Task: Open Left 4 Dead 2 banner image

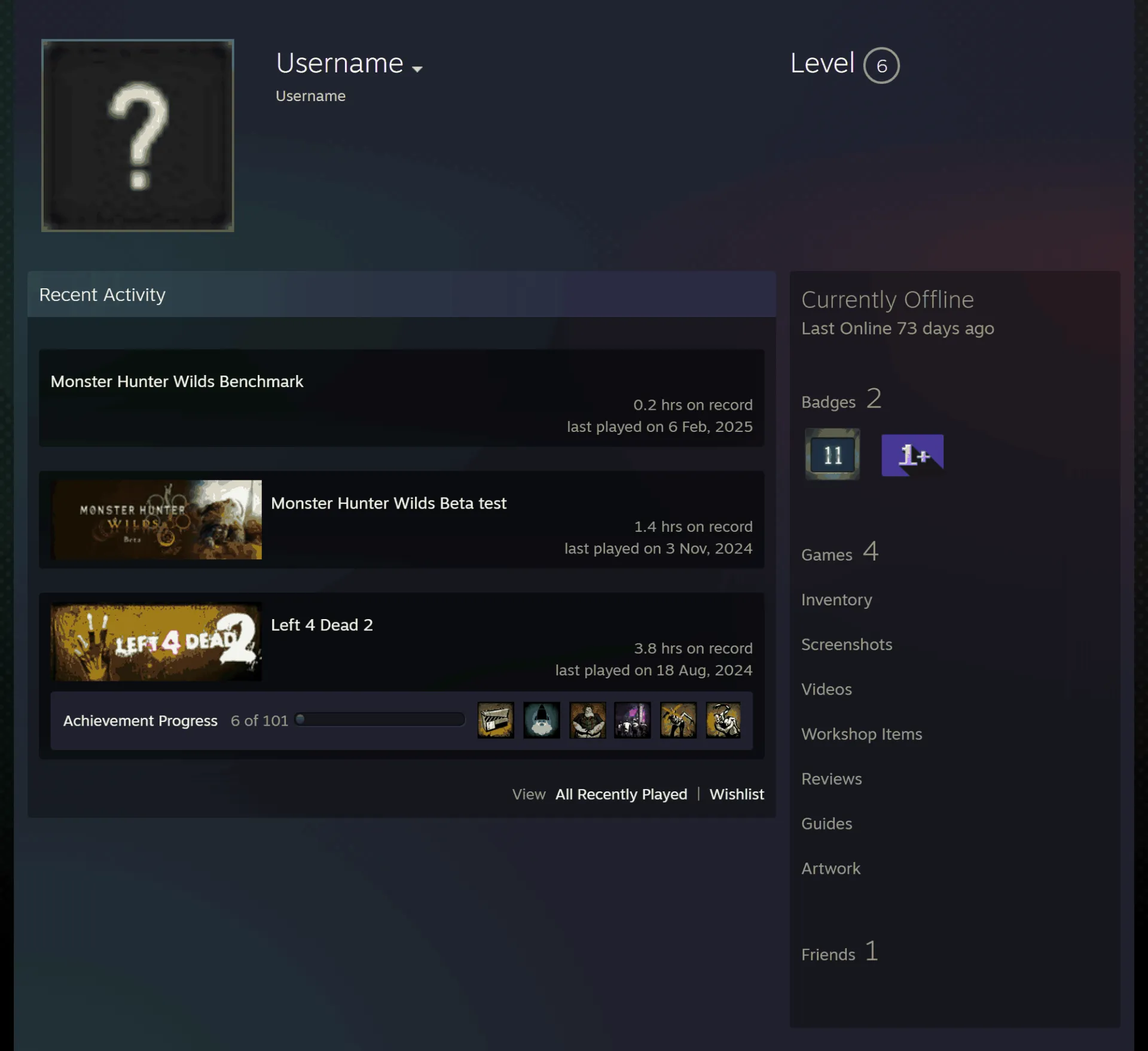Action: click(x=157, y=641)
